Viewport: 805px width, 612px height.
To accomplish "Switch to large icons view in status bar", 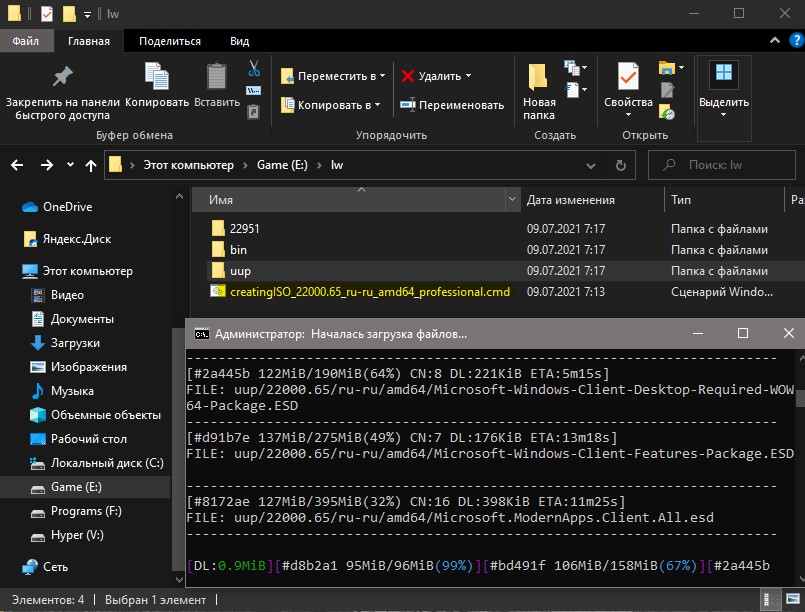I will coord(793,600).
